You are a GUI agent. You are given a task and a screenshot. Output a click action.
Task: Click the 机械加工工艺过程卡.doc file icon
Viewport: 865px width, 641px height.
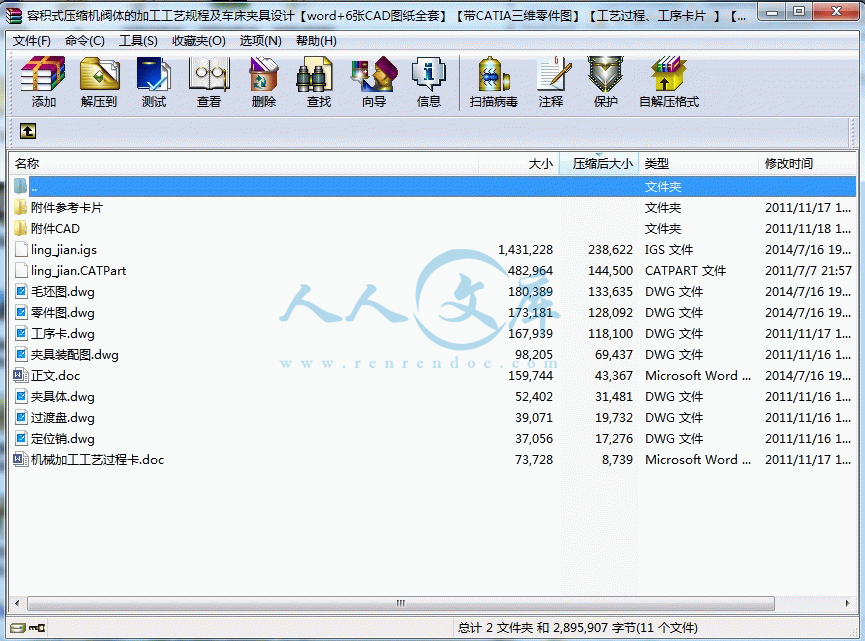[x=20, y=460]
